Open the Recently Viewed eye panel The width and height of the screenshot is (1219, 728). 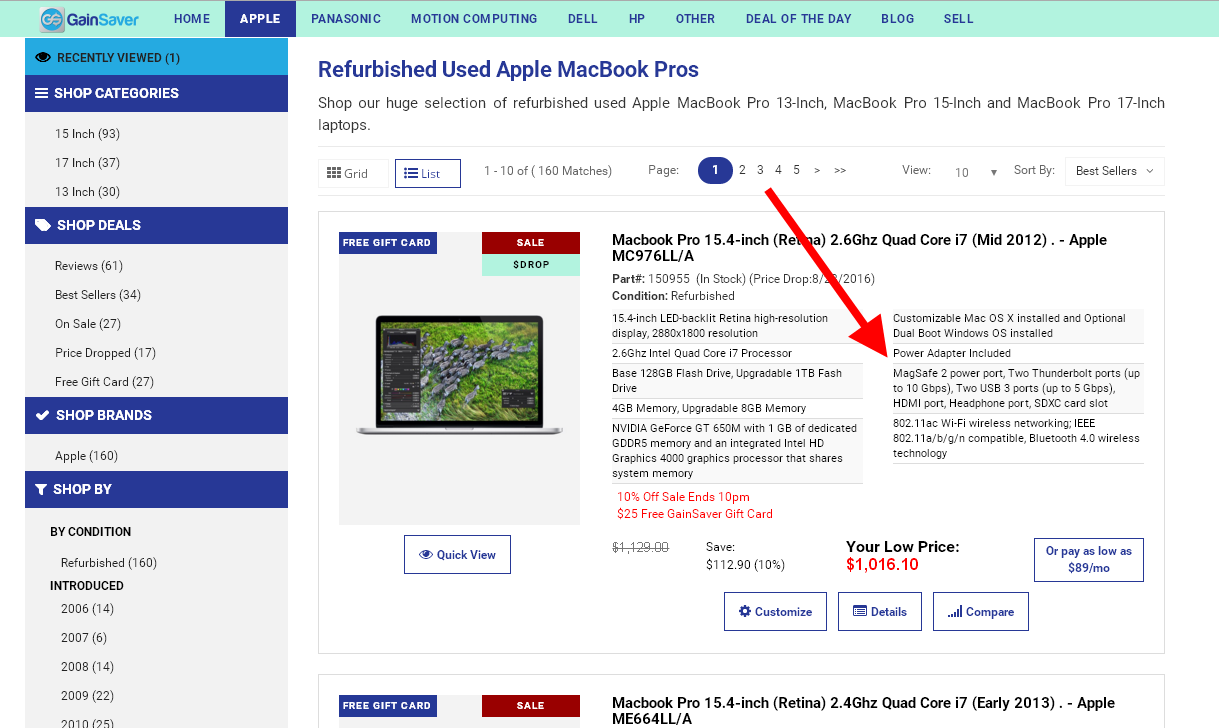point(156,57)
